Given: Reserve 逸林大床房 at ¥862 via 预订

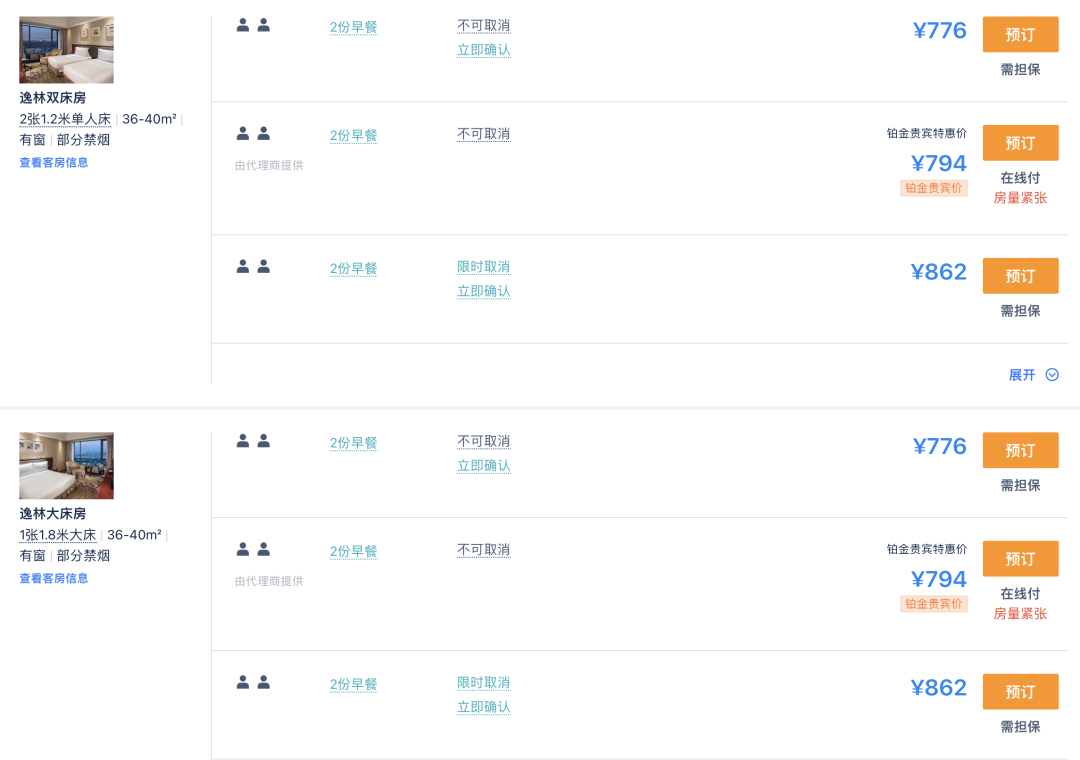Looking at the screenshot, I should pos(1020,692).
